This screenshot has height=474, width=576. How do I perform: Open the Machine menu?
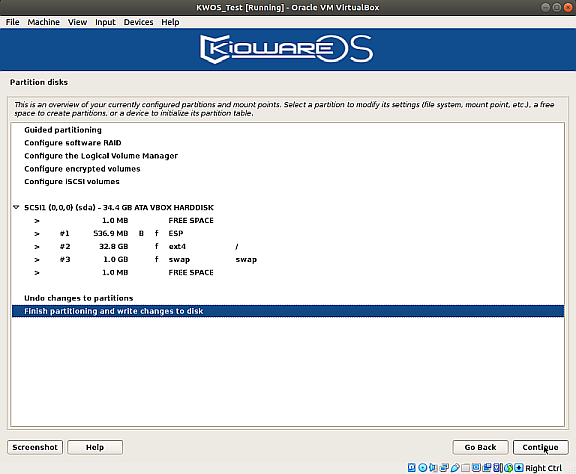(43, 22)
